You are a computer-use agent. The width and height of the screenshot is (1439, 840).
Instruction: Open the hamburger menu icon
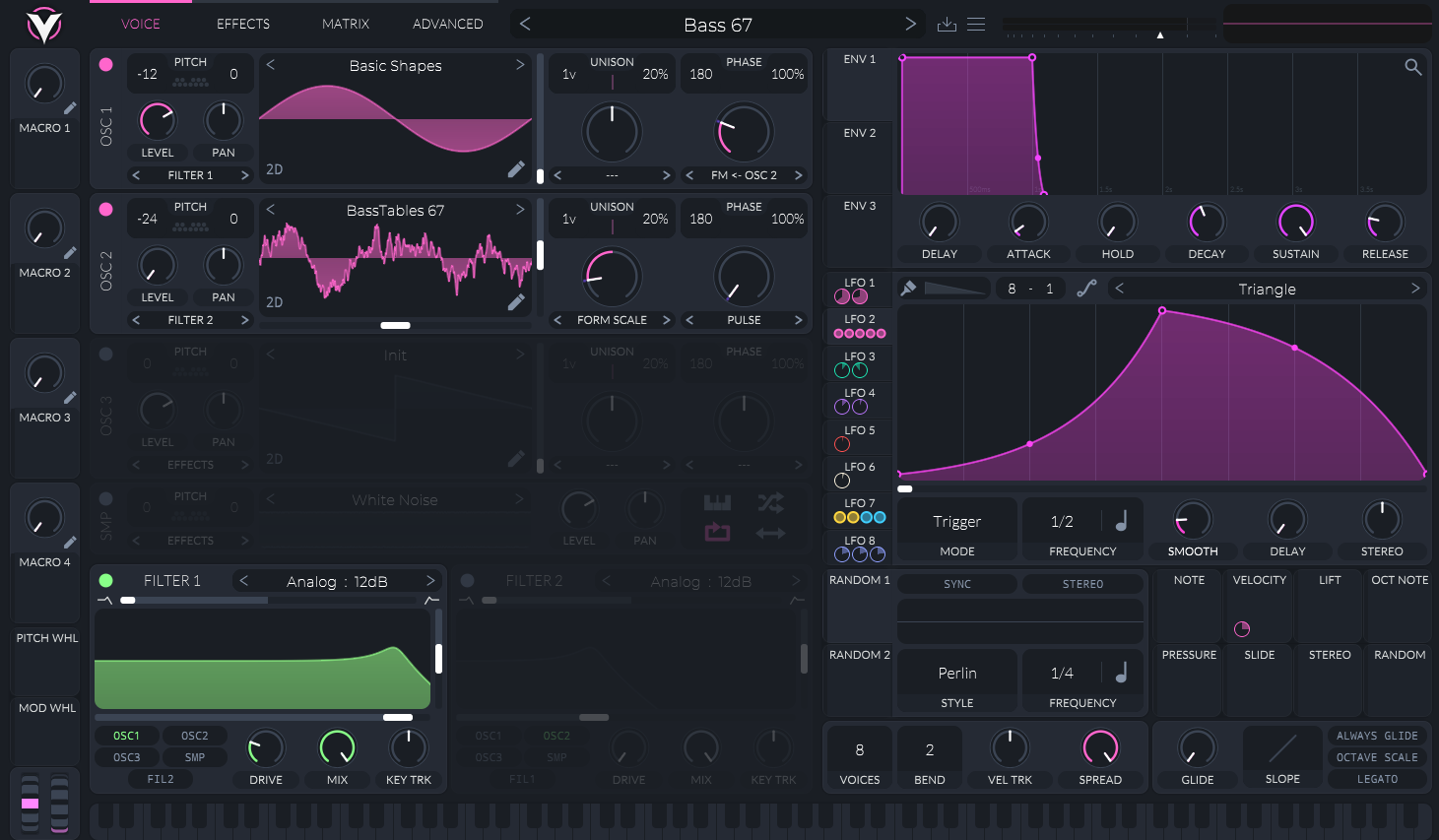pos(976,25)
